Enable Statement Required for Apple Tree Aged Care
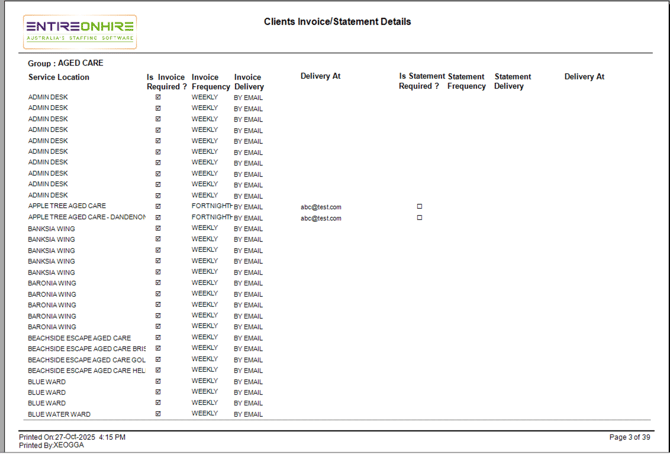The height and width of the screenshot is (454, 670). 419,206
